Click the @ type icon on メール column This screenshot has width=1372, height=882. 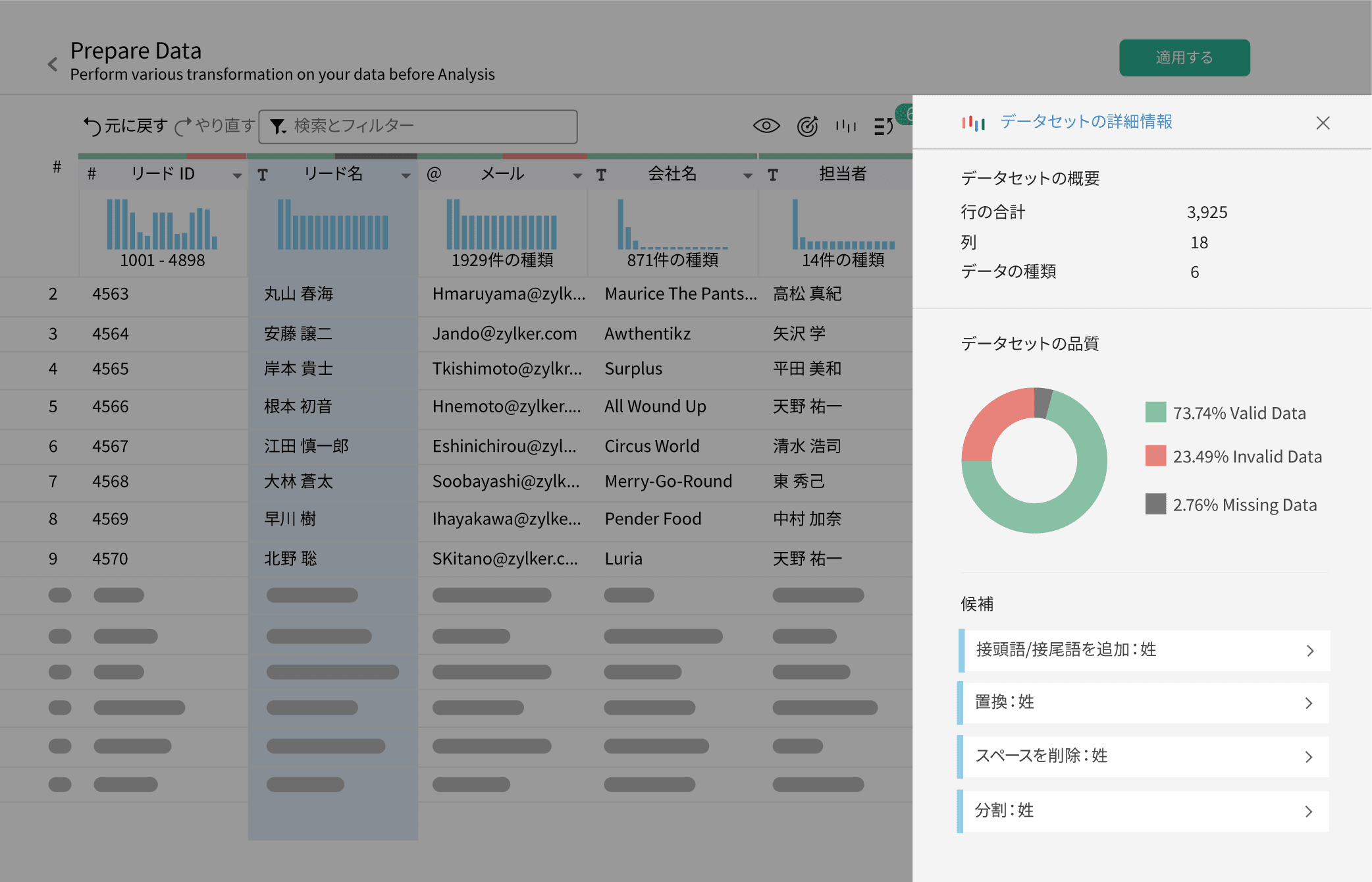coord(434,175)
